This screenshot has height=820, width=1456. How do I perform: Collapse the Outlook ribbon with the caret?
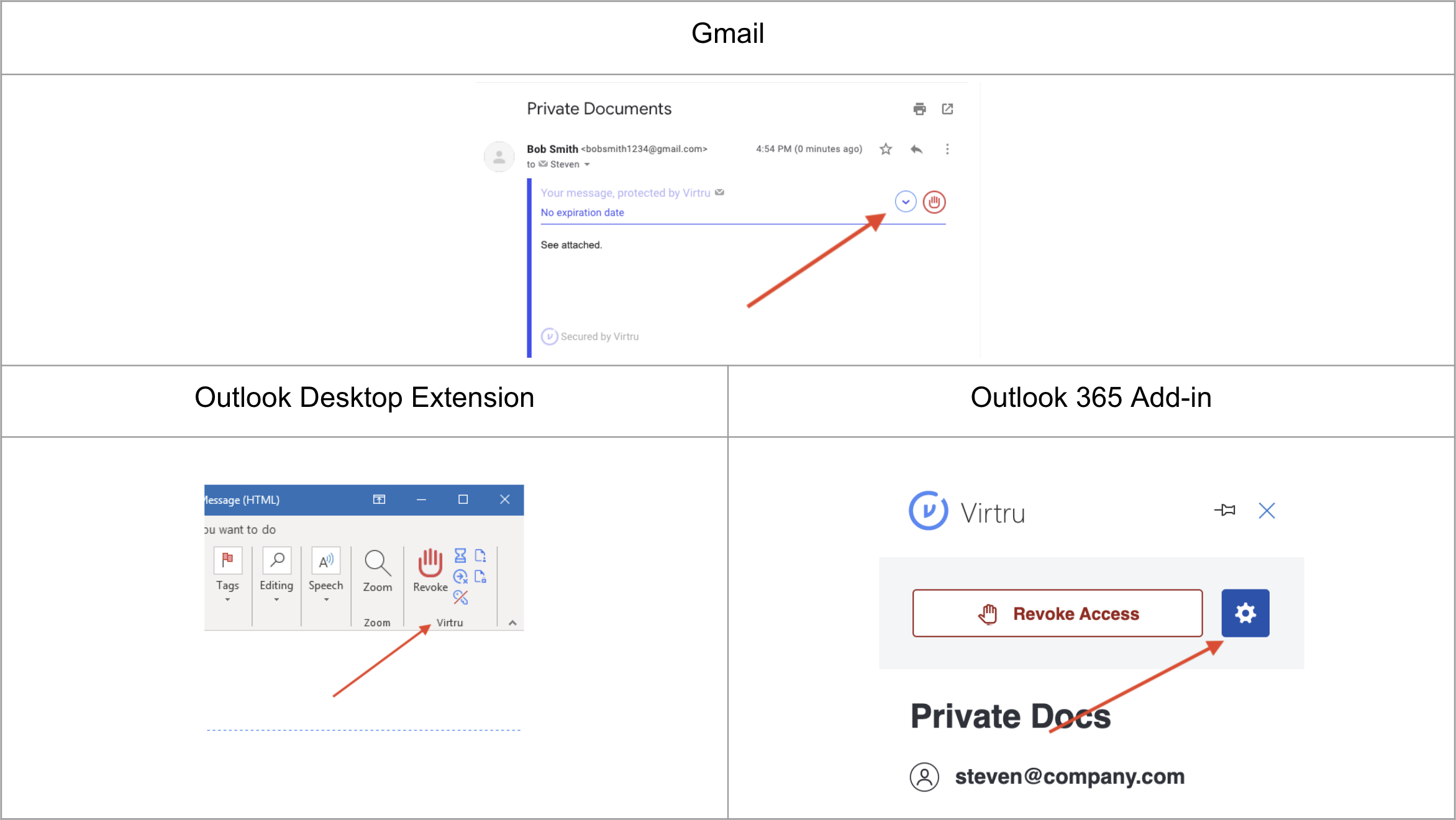pyautogui.click(x=512, y=623)
